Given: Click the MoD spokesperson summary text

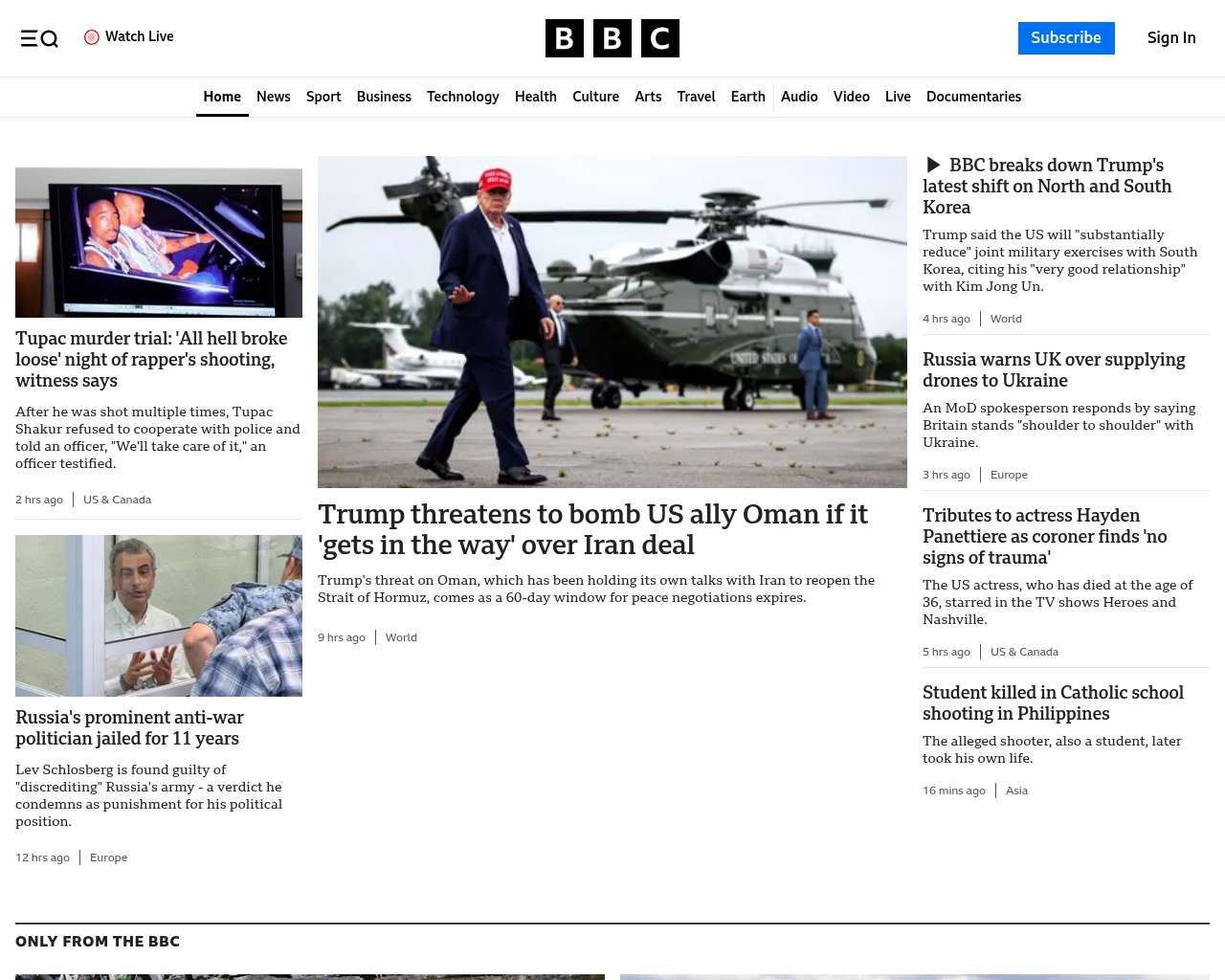Looking at the screenshot, I should point(1059,425).
